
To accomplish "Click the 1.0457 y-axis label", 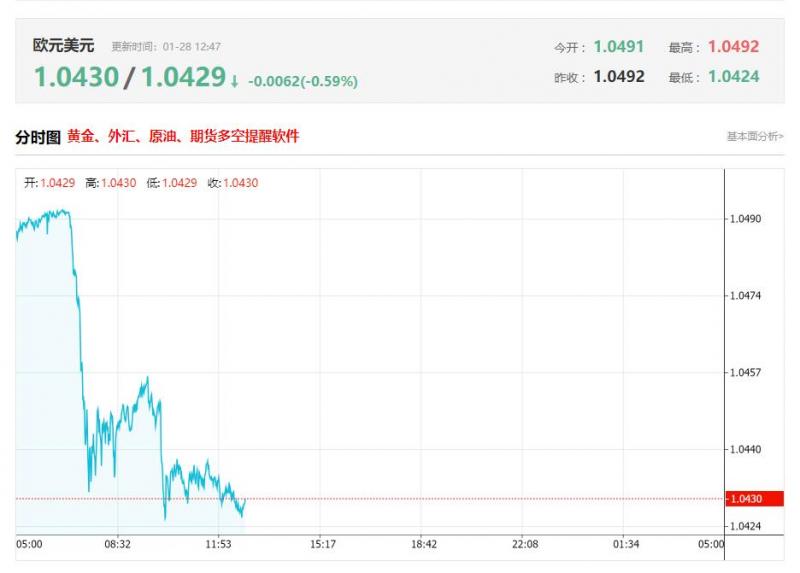I will (745, 372).
